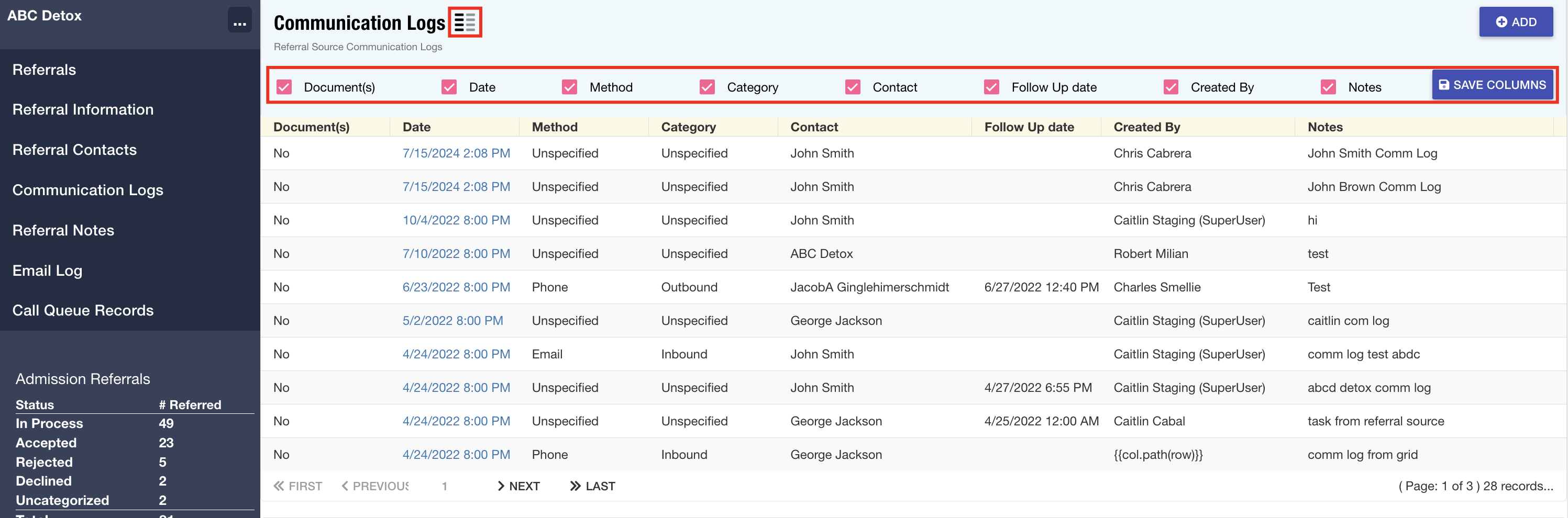Viewport: 1568px width, 518px height.
Task: Uncheck the Document(s) column checkbox
Action: coord(284,87)
